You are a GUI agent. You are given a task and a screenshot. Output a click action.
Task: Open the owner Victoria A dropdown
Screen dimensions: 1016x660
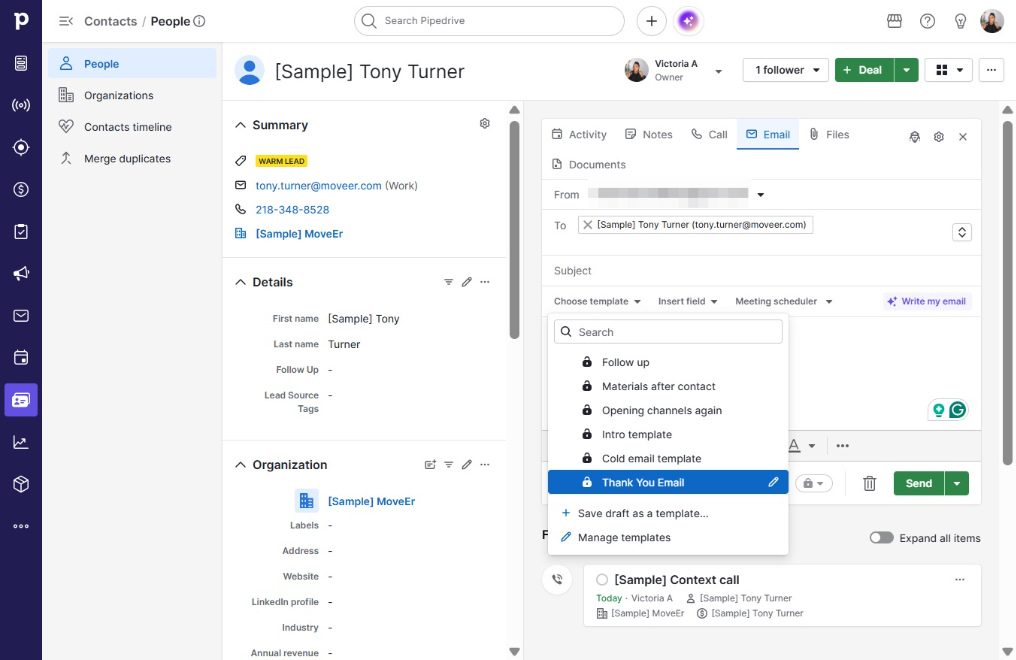click(718, 71)
